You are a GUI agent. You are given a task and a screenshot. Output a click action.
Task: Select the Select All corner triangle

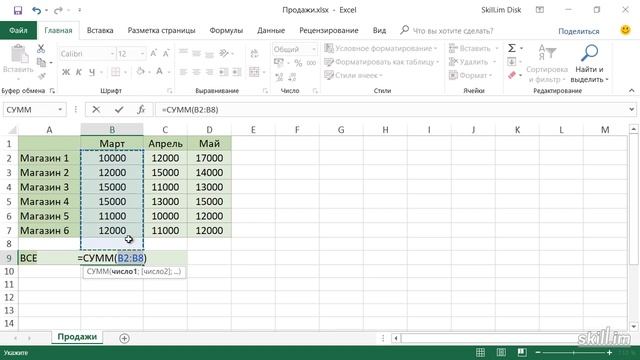pos(12,130)
